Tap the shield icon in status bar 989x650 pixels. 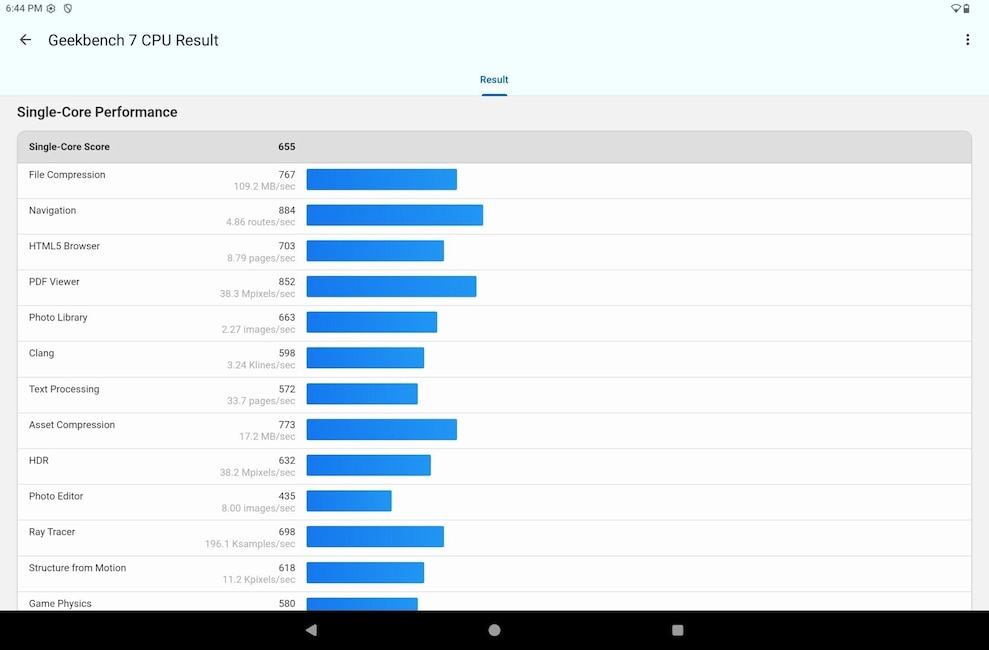click(x=67, y=8)
